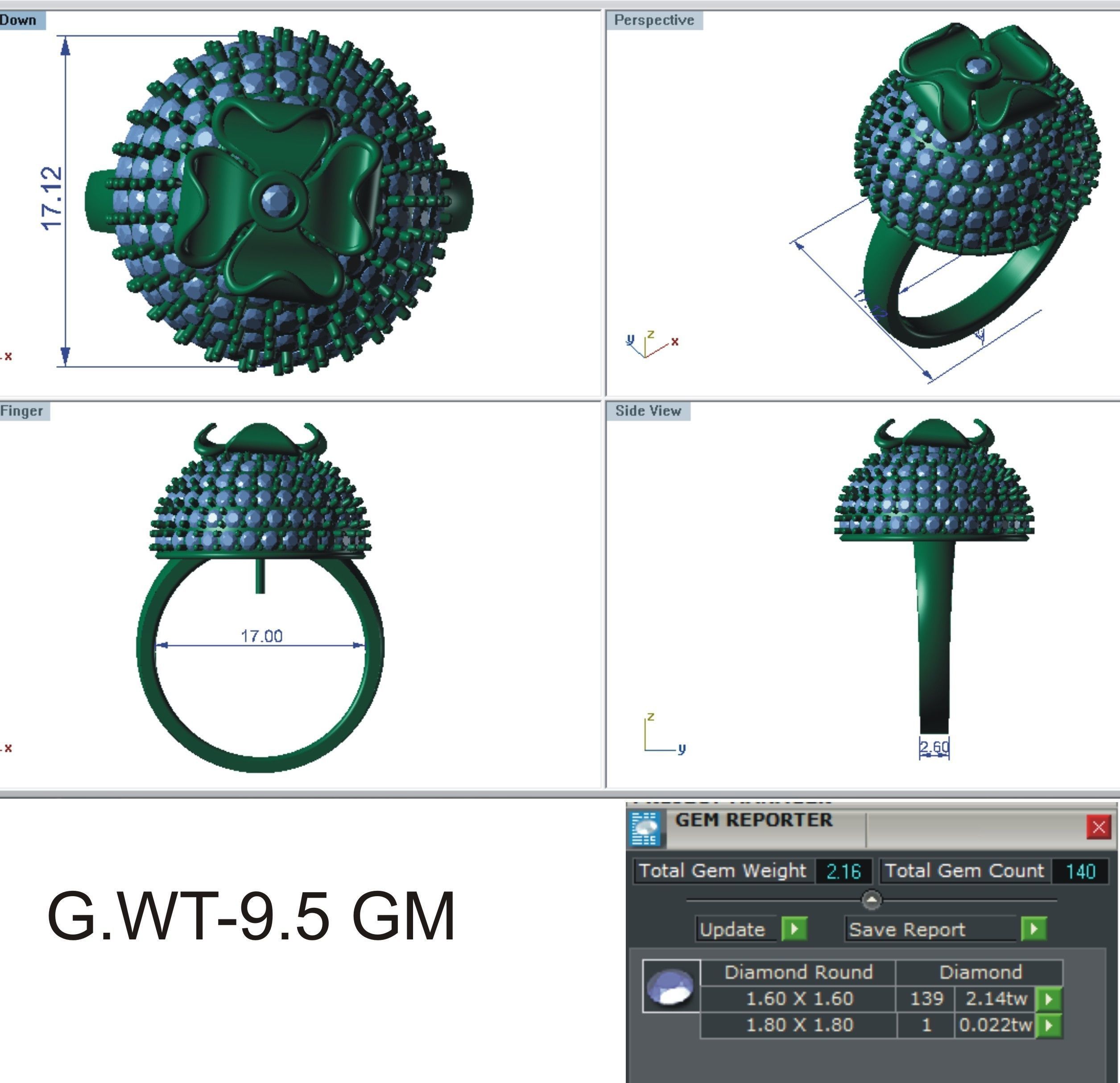The height and width of the screenshot is (1083, 1120).
Task: Click the green arrow in the 0.022tw row
Action: click(1049, 1025)
